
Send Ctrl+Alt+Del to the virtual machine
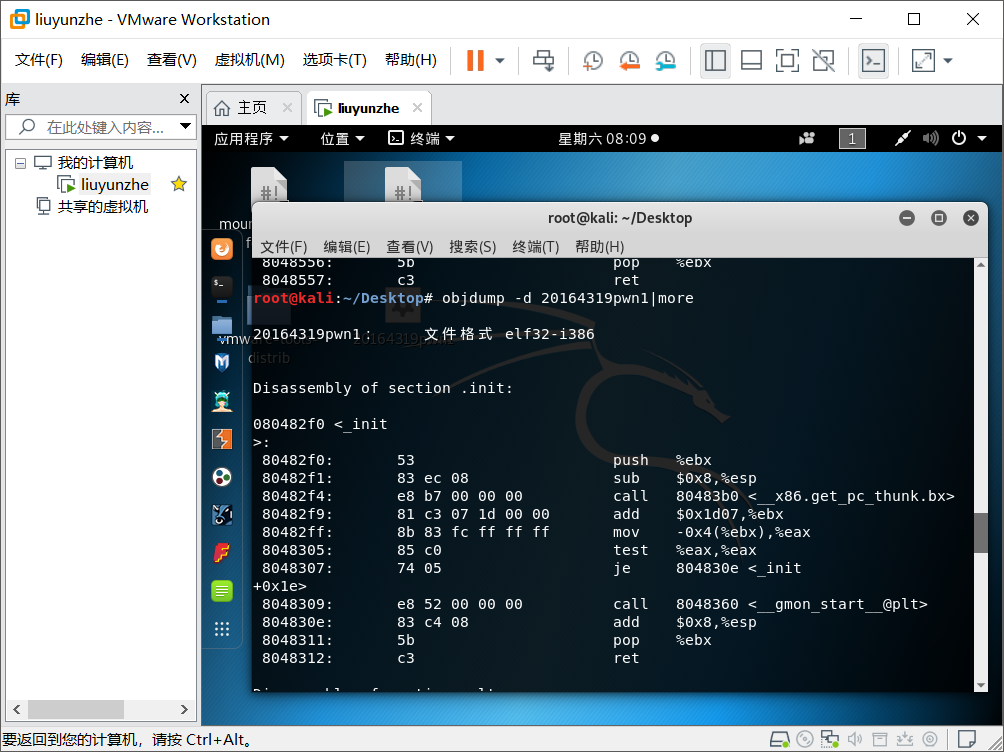[544, 61]
